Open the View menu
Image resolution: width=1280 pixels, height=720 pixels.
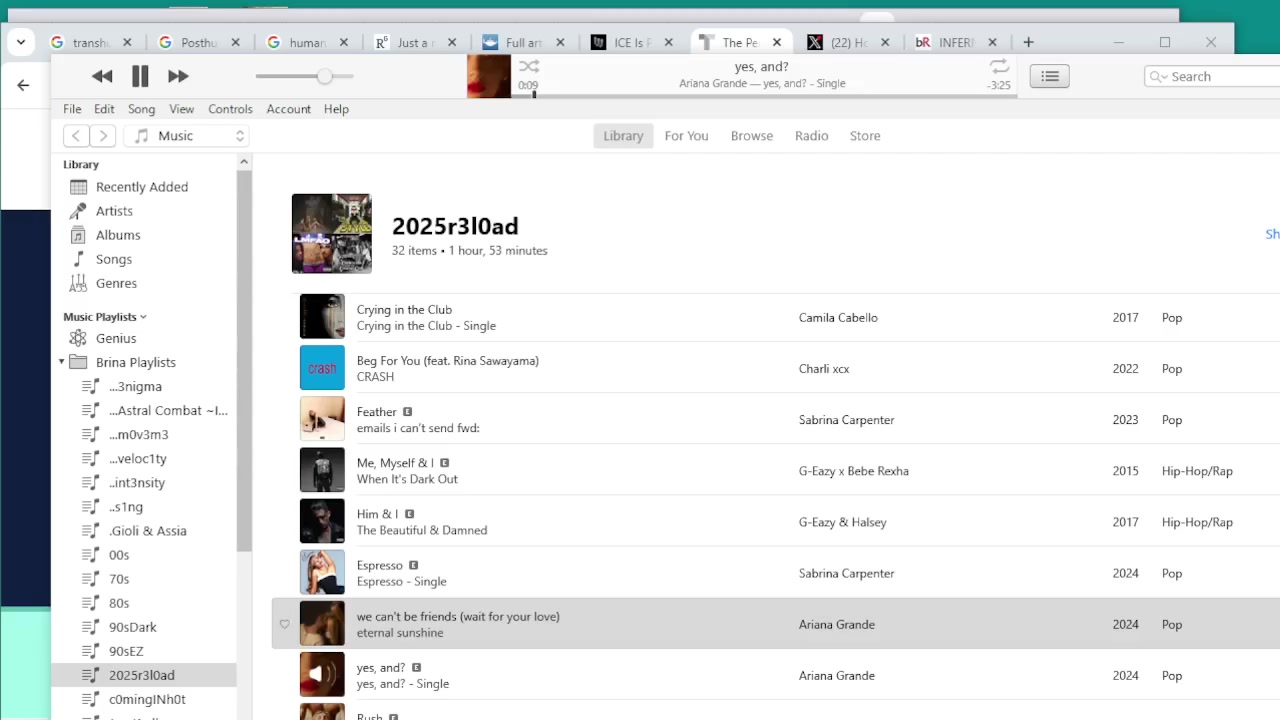click(x=181, y=109)
